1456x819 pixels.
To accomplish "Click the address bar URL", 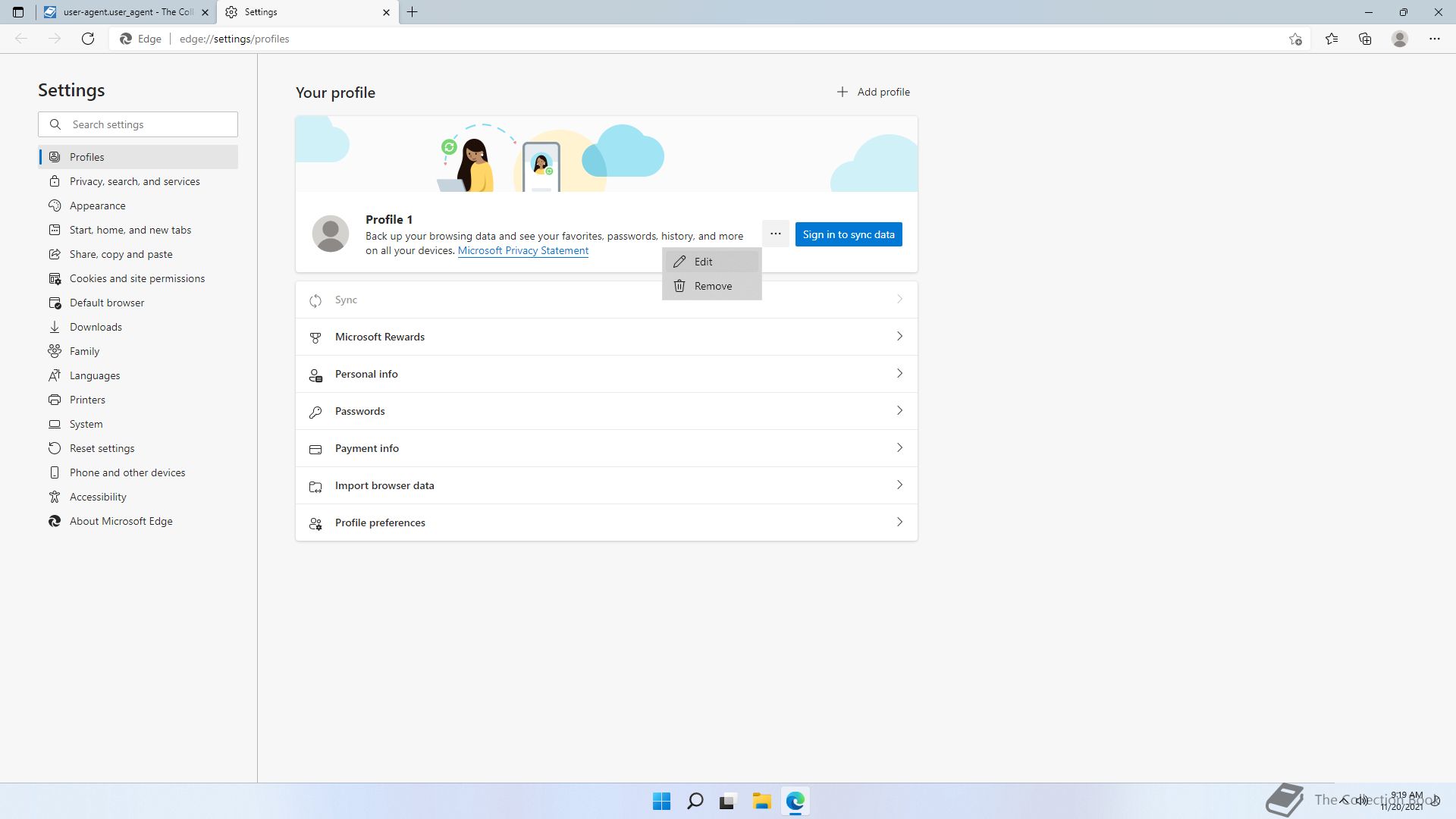I will [x=234, y=39].
